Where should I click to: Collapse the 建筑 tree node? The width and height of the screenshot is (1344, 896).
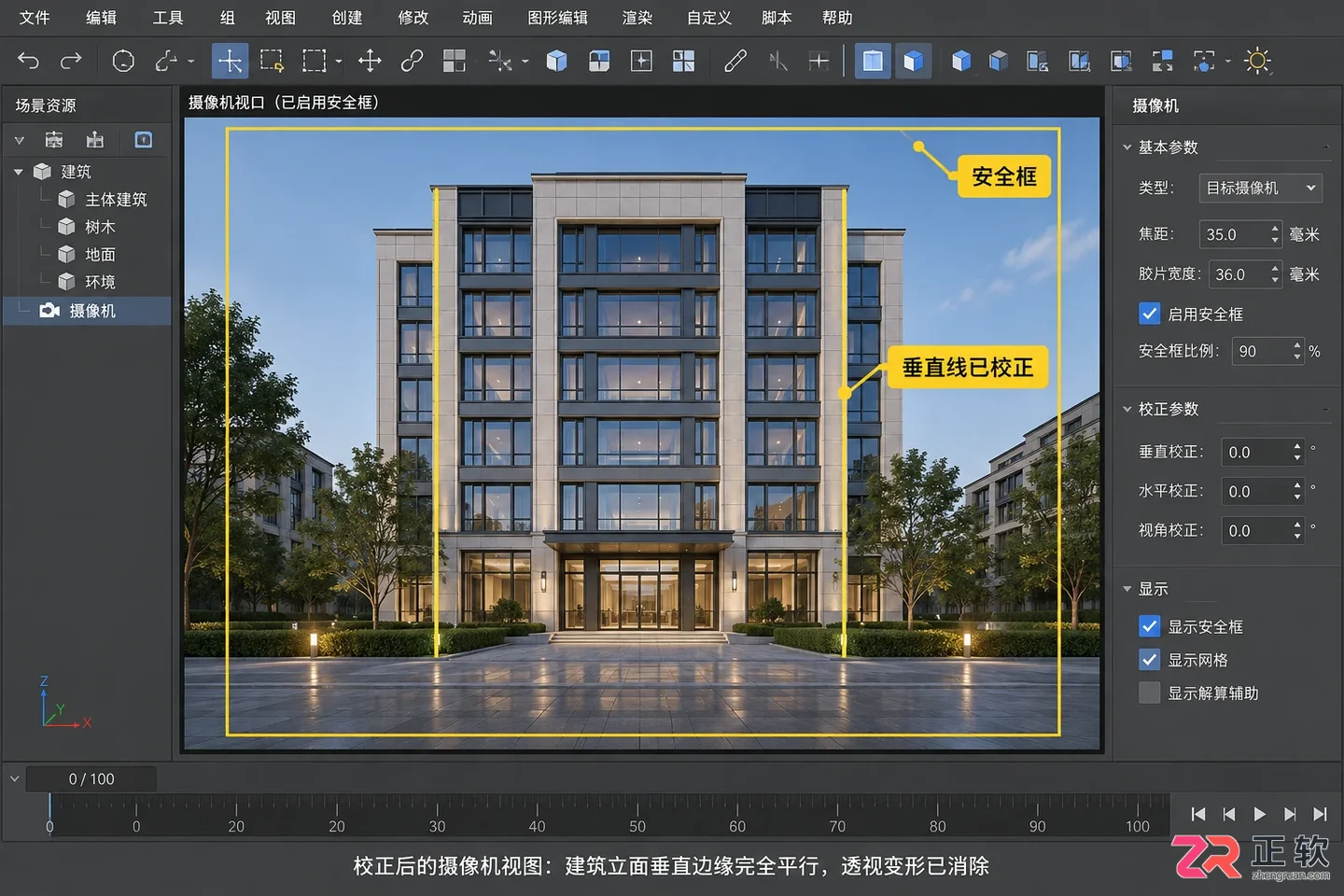point(19,172)
